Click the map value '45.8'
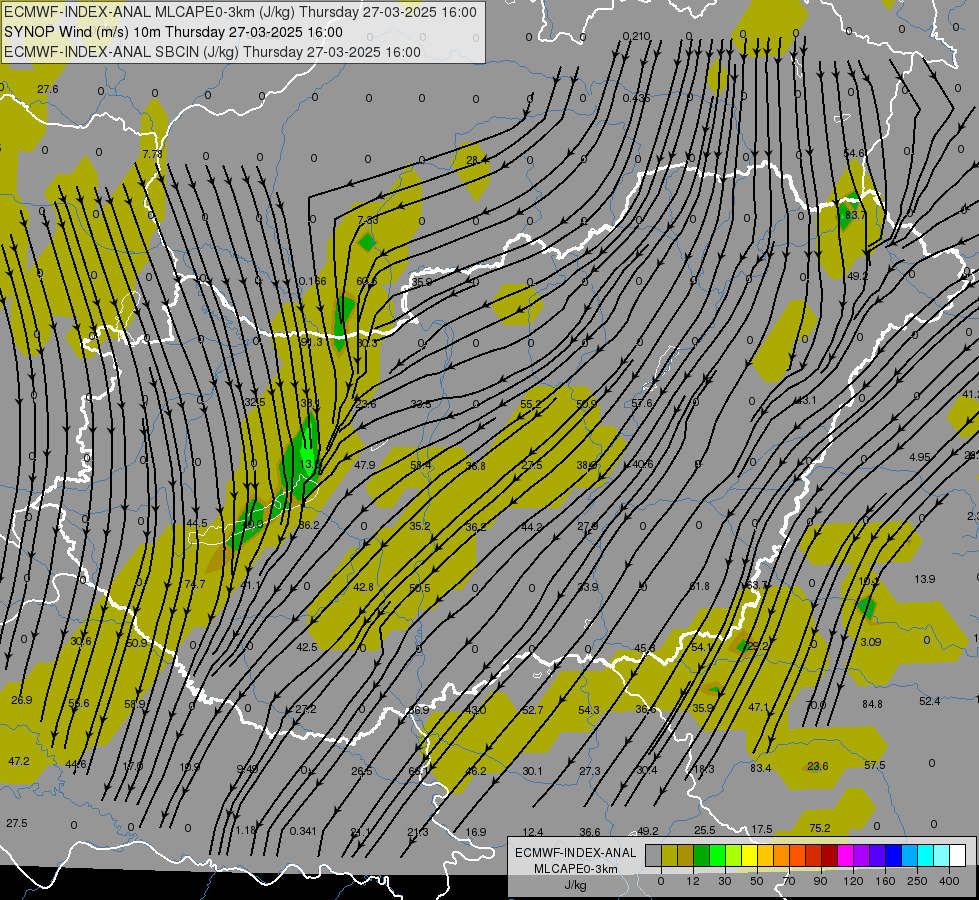Screen dimensions: 979x900 click(644, 648)
